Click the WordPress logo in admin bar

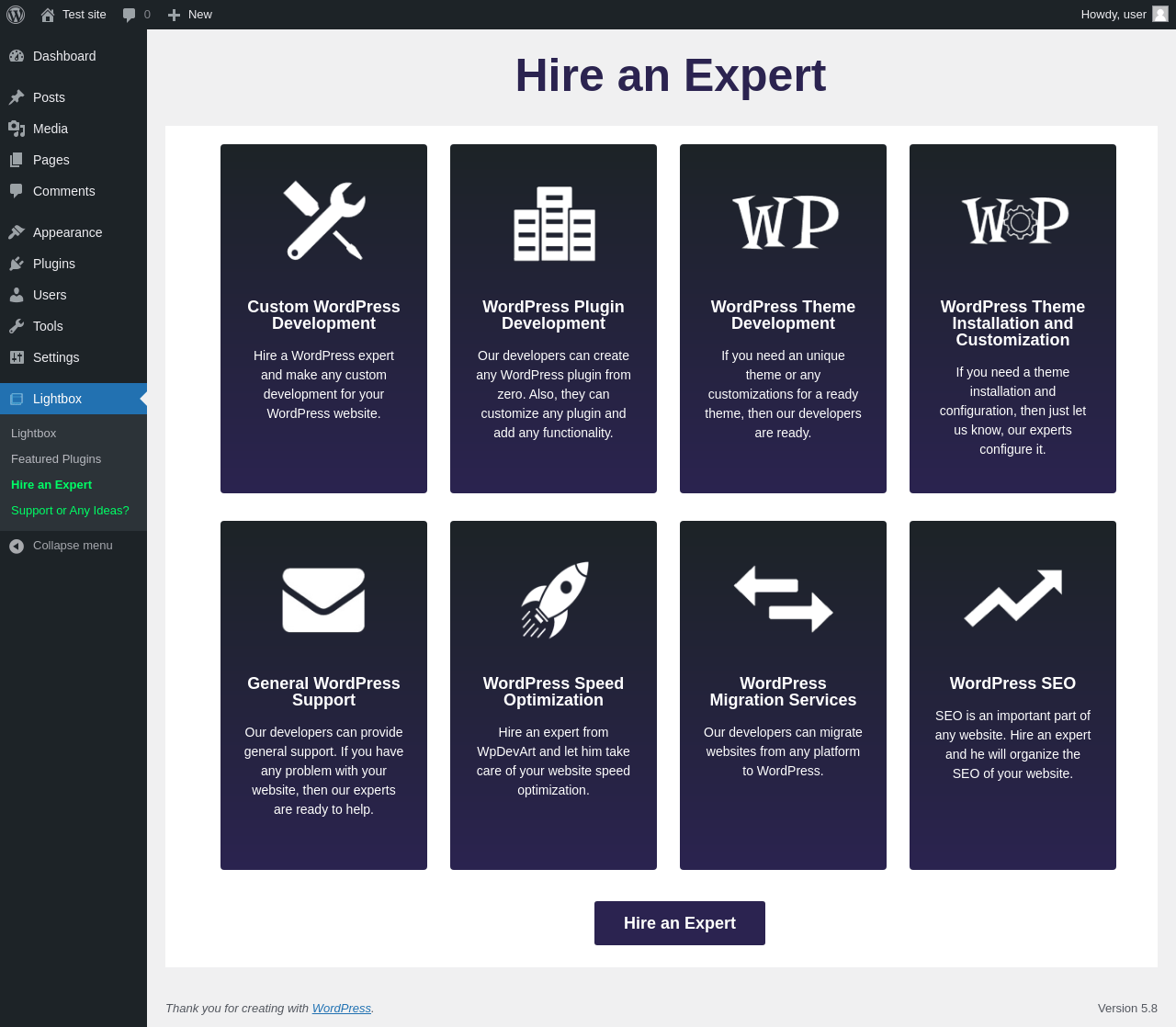coord(16,15)
